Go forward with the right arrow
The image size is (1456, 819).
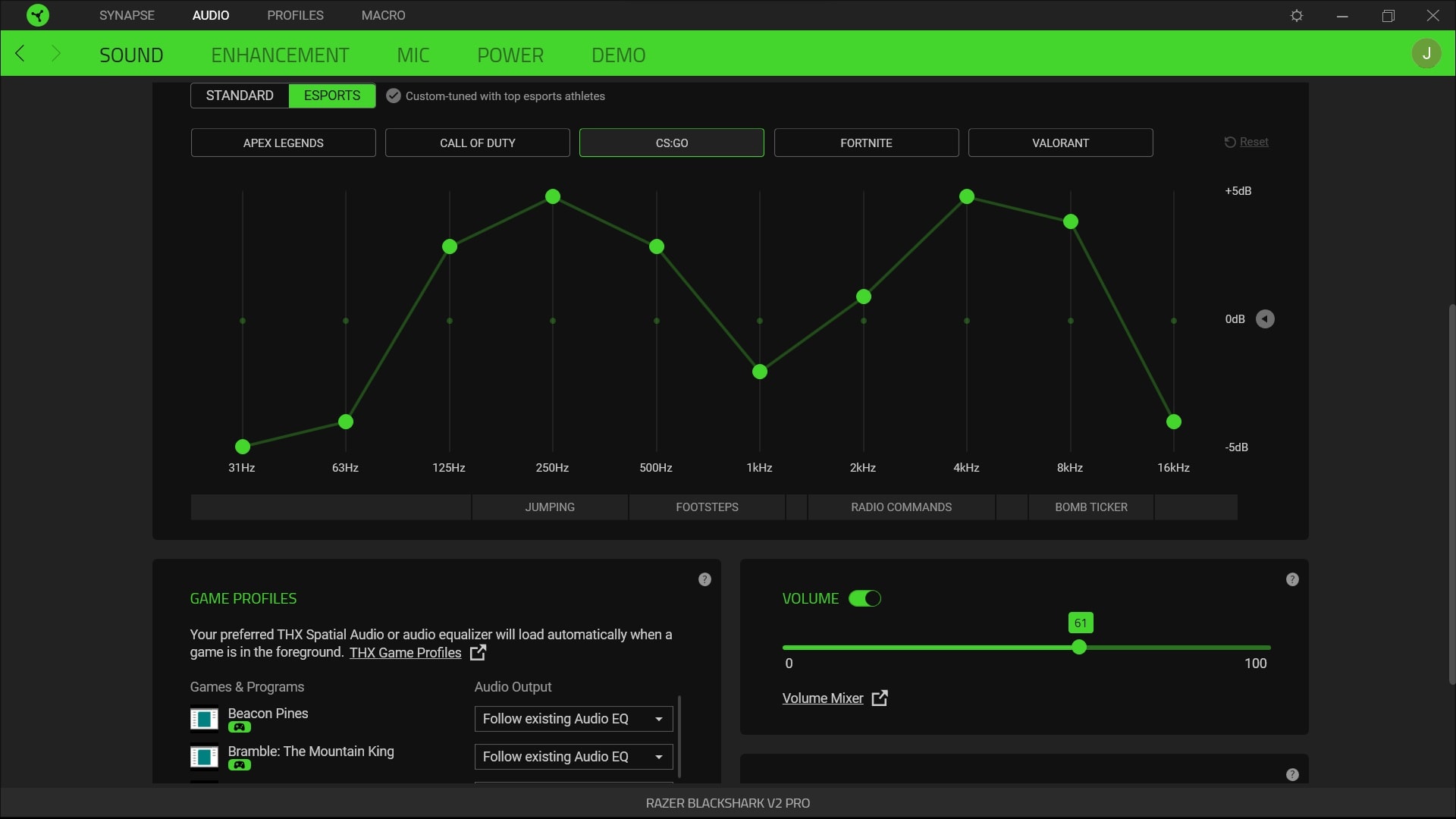coord(55,53)
